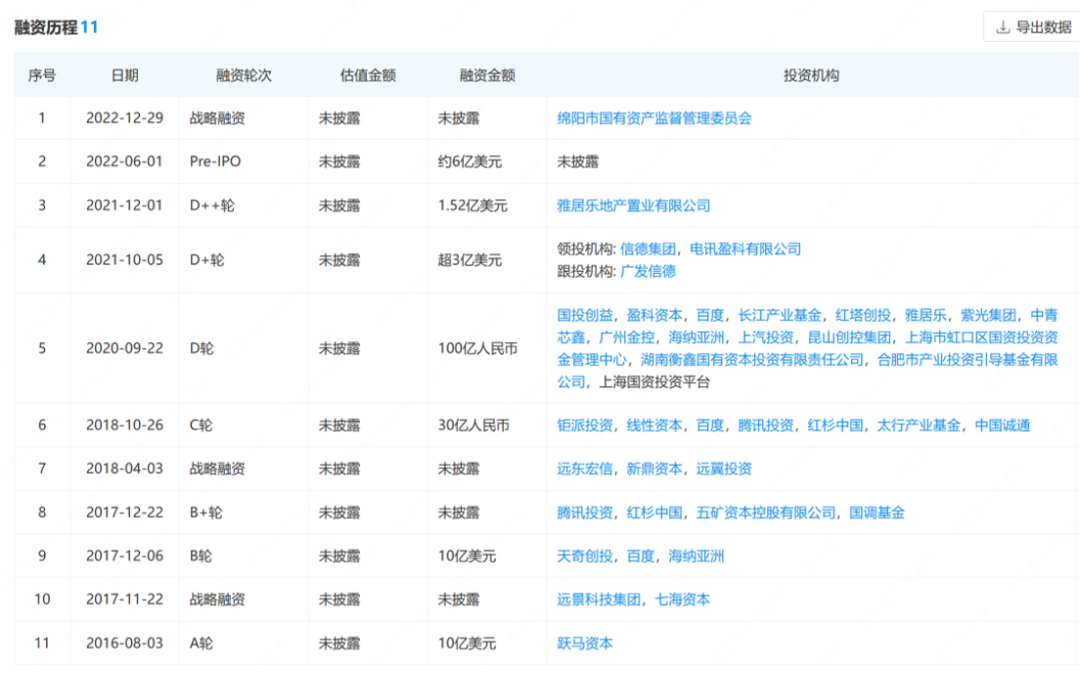Screen dimensions: 1080x673
Task: Open investor link 新鼎资本
Action: point(654,469)
